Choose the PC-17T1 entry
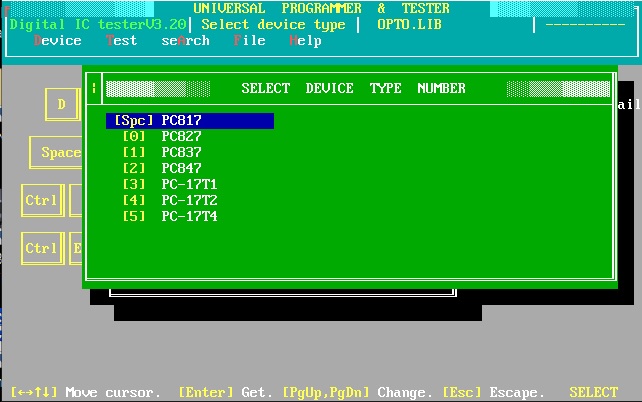The height and width of the screenshot is (402, 642). (x=170, y=184)
